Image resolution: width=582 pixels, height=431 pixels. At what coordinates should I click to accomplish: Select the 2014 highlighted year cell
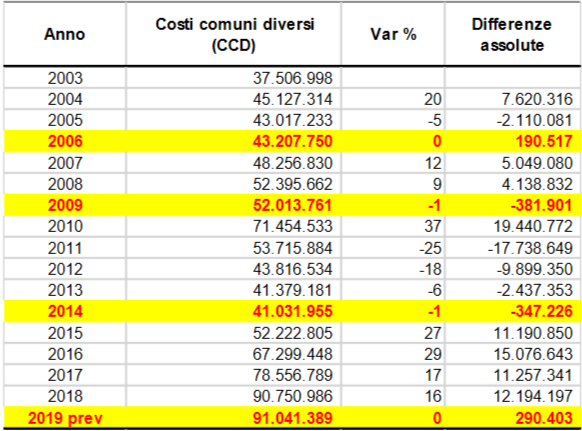click(65, 311)
